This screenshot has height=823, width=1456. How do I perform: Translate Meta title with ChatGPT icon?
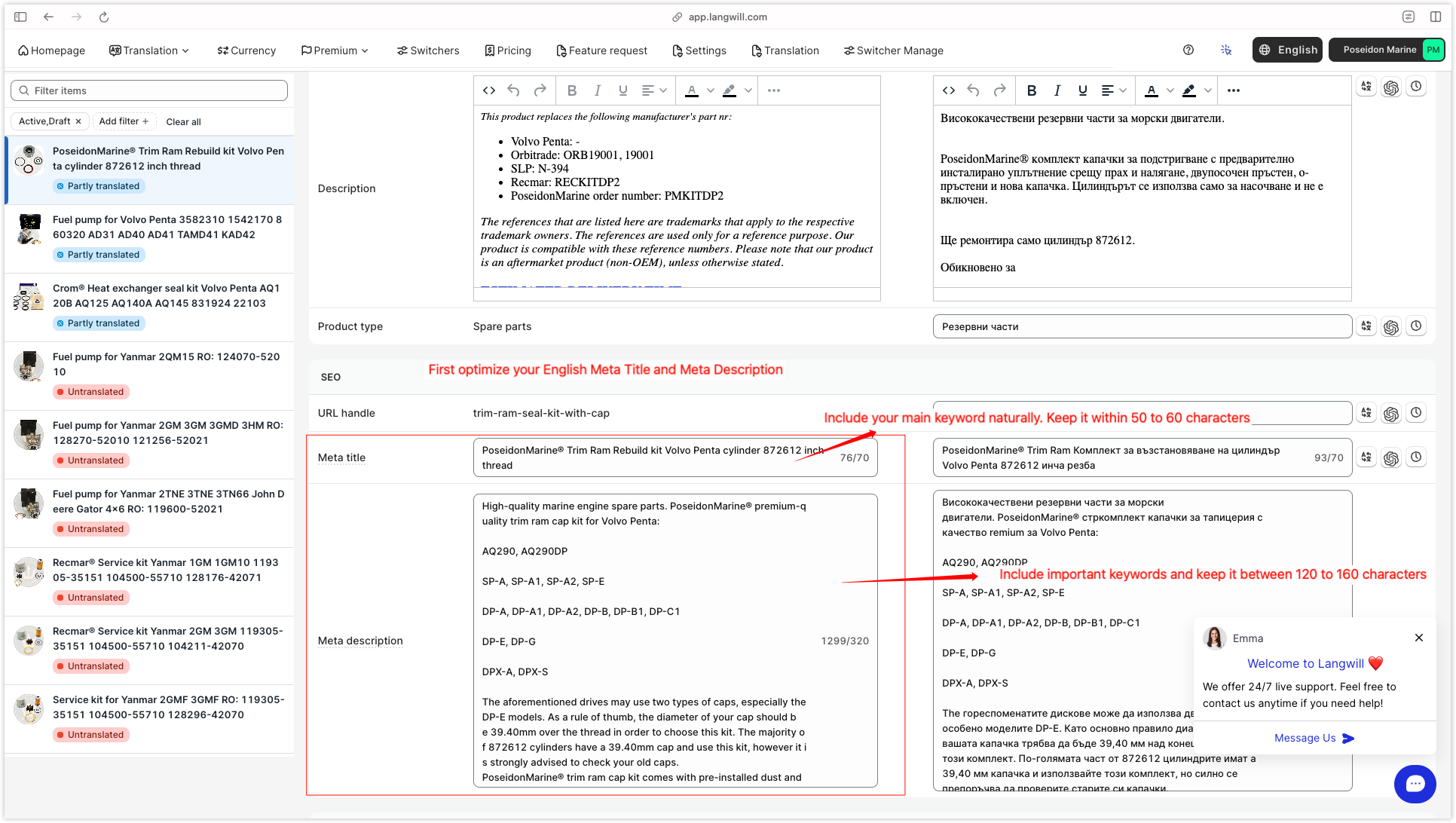pyautogui.click(x=1391, y=458)
